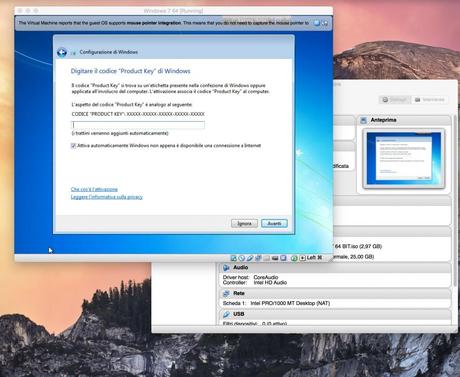Click the Avanti button

point(274,223)
